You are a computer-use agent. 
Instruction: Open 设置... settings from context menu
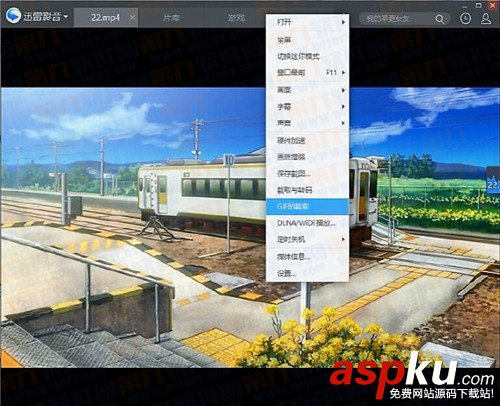pyautogui.click(x=307, y=274)
